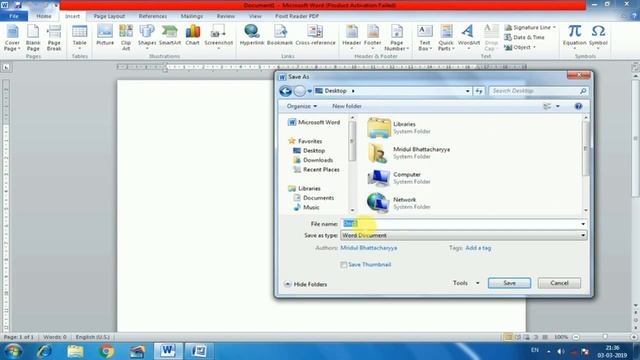The width and height of the screenshot is (640, 360).
Task: Switch to the References tab
Action: pyautogui.click(x=153, y=16)
